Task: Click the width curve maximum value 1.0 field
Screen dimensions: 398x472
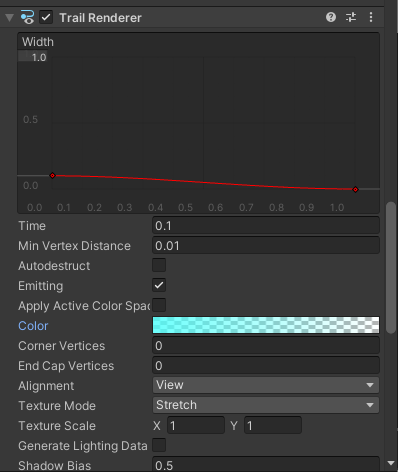Action: coord(33,57)
